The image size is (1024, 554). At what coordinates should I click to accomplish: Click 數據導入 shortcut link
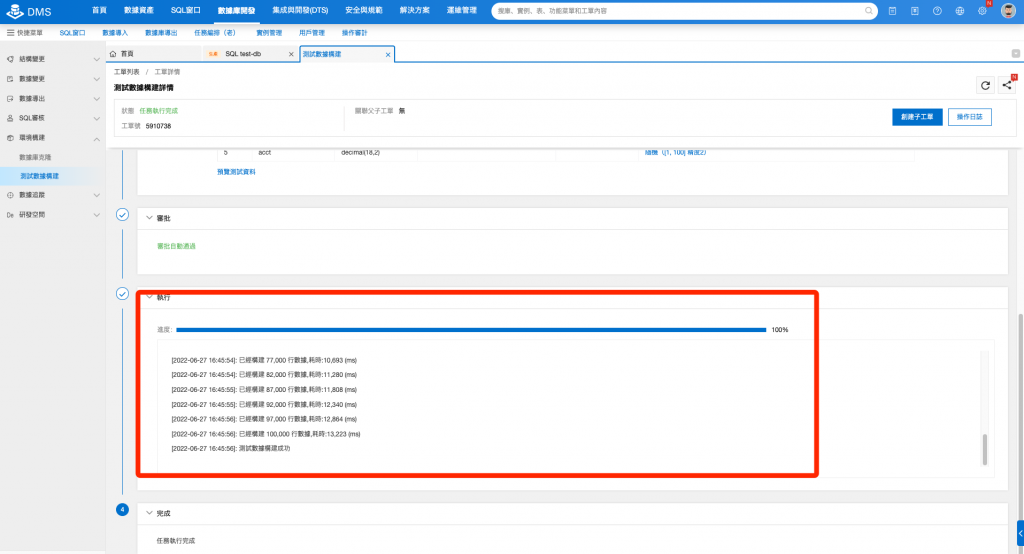click(115, 33)
